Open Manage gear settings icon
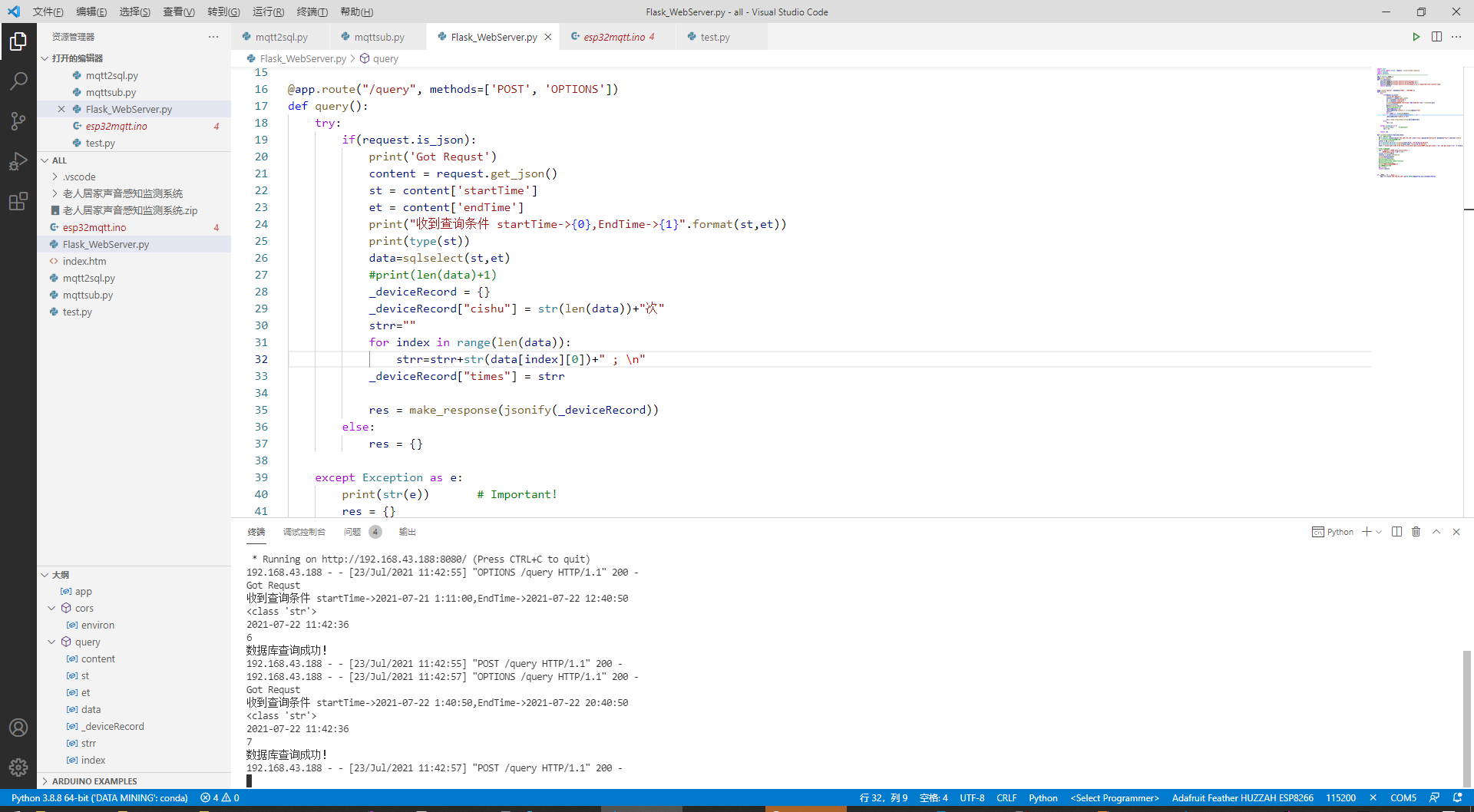Image resolution: width=1474 pixels, height=812 pixels. (x=18, y=767)
